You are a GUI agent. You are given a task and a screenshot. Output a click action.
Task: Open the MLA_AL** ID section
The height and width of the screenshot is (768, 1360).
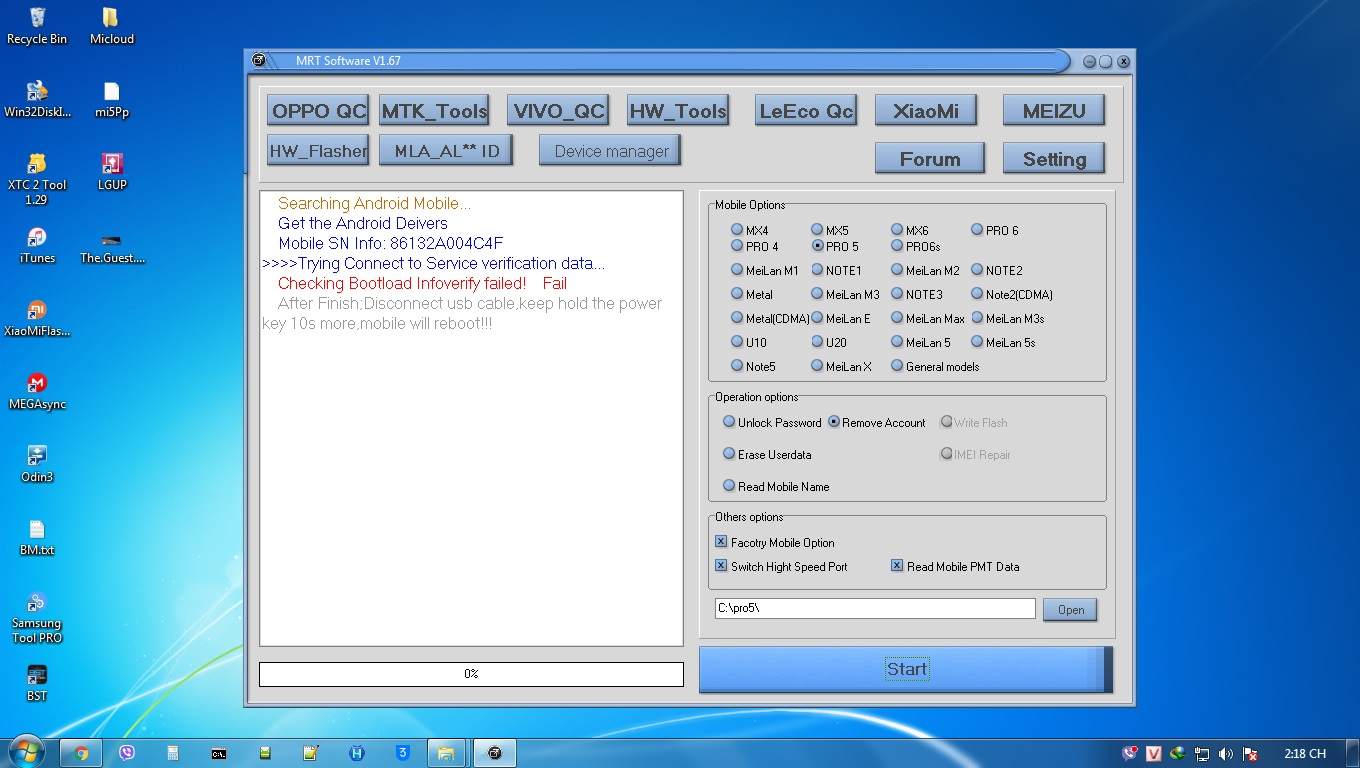pyautogui.click(x=446, y=150)
